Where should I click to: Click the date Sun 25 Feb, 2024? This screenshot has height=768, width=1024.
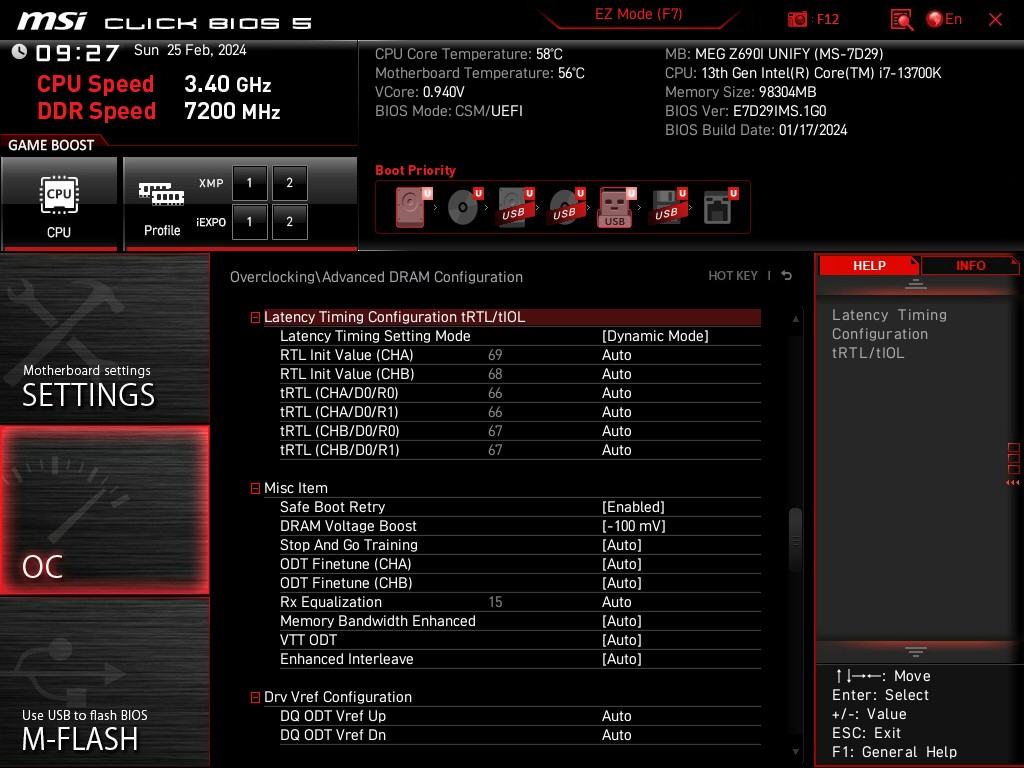[190, 50]
